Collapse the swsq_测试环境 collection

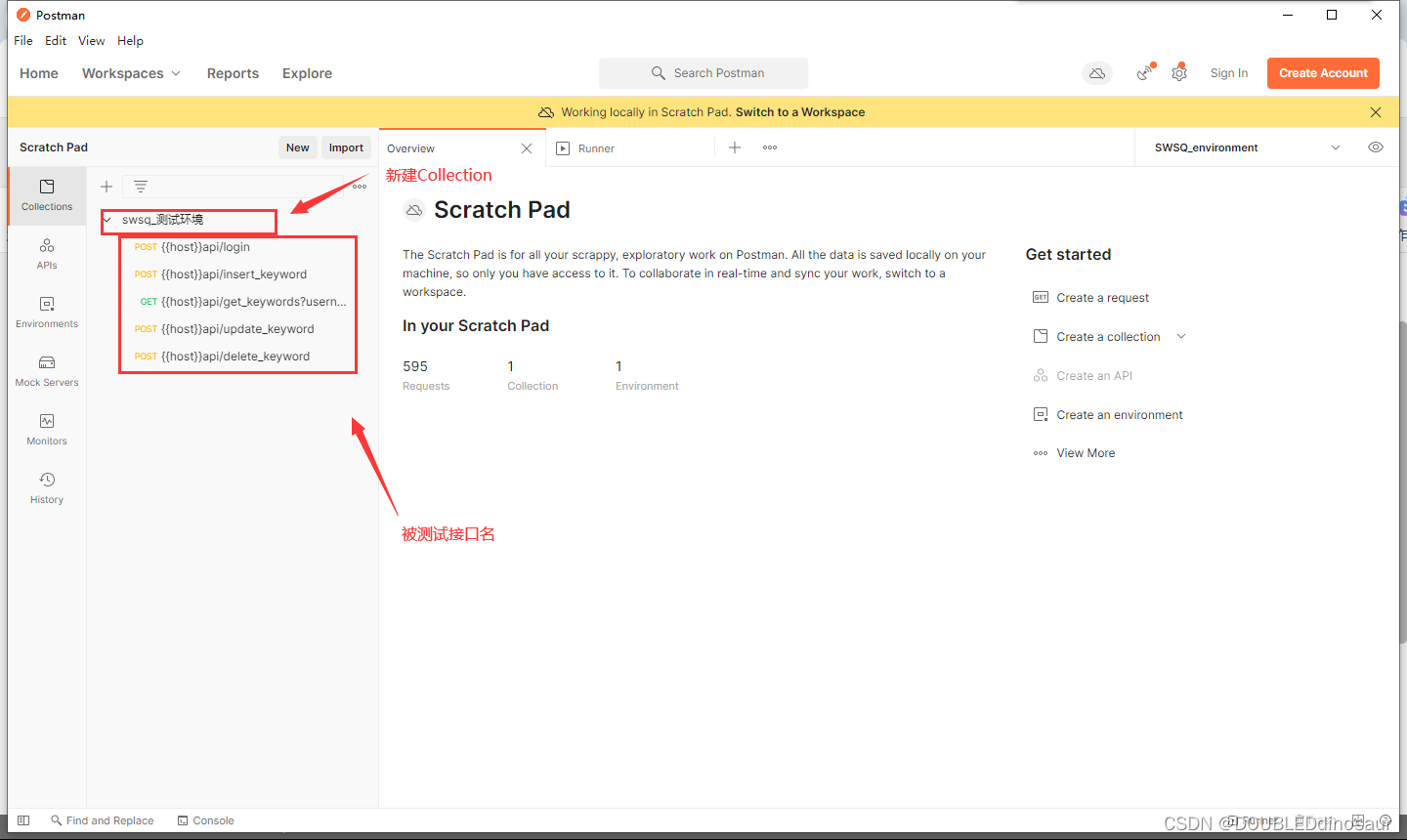(x=107, y=220)
